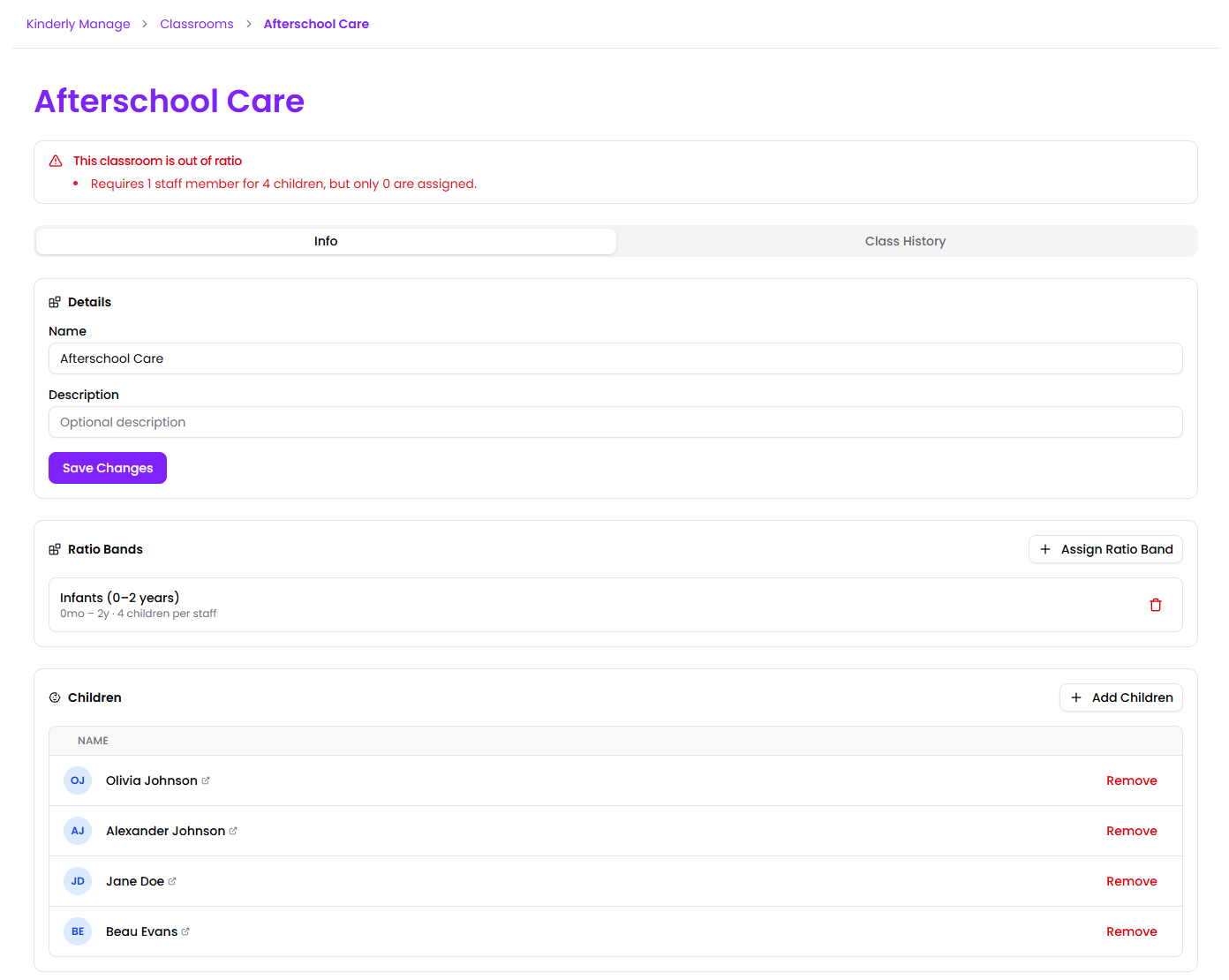Viewport: 1229px width, 980px height.
Task: Assign Ratio Band to classroom
Action: (x=1105, y=549)
